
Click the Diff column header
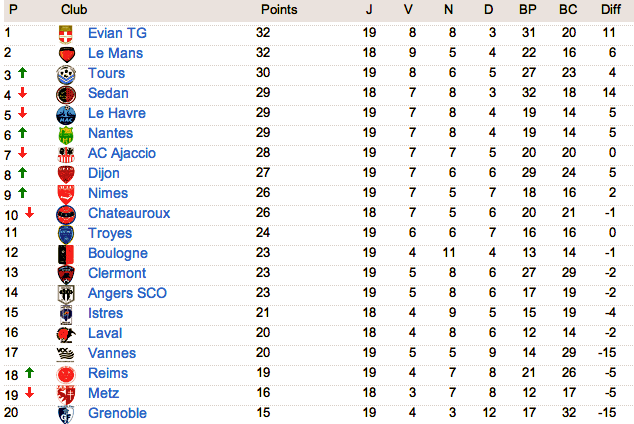coord(611,10)
